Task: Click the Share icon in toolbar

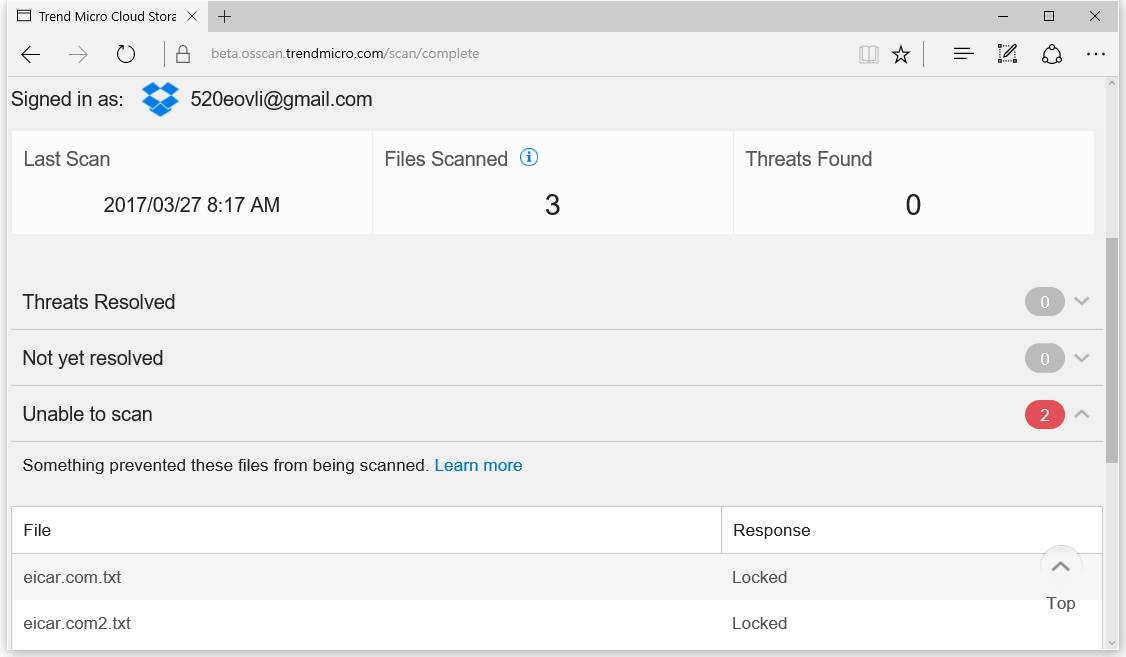Action: pyautogui.click(x=1051, y=54)
